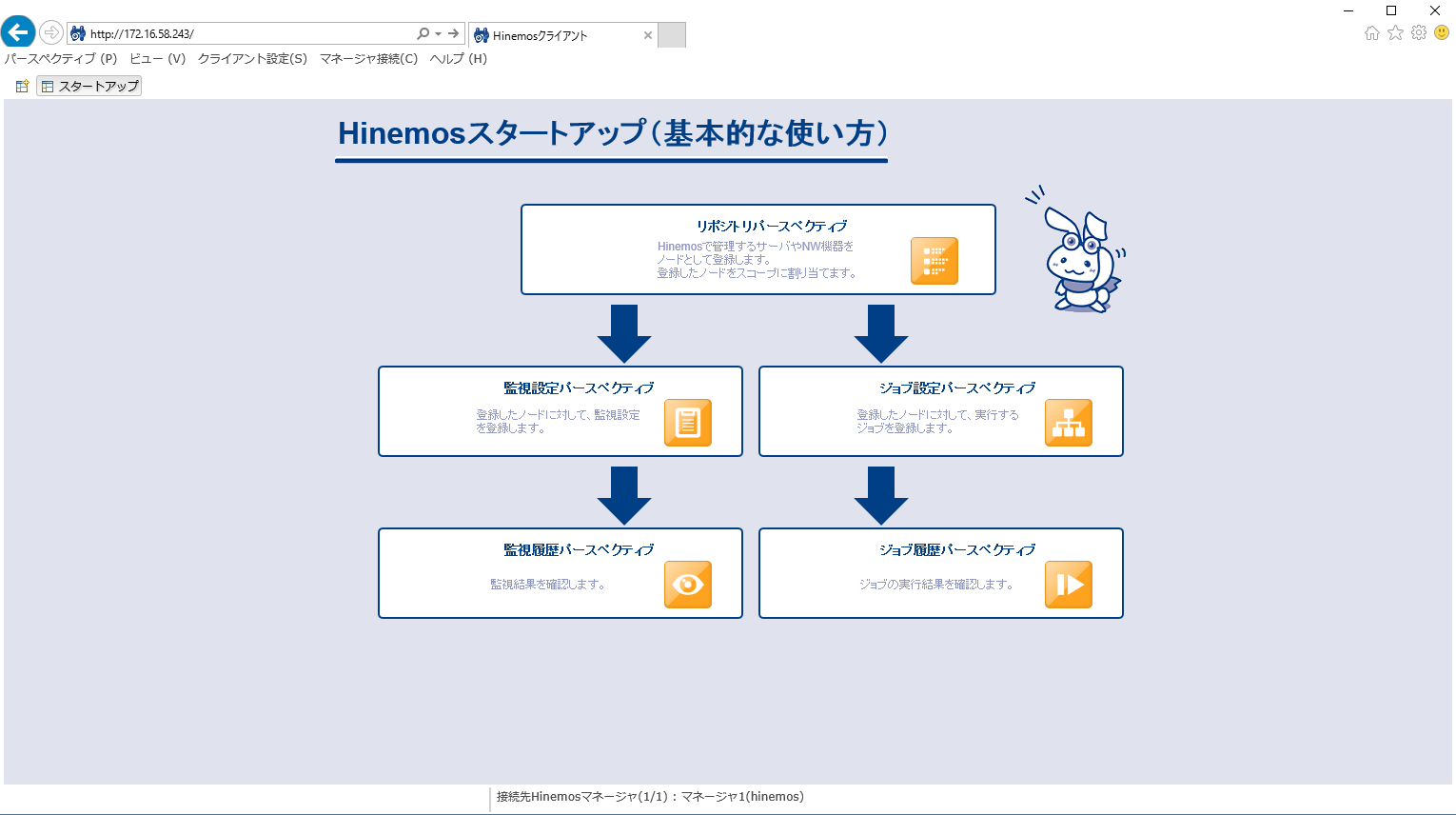The width and height of the screenshot is (1456, 815).
Task: Minimize the browser window
Action: point(1348,10)
